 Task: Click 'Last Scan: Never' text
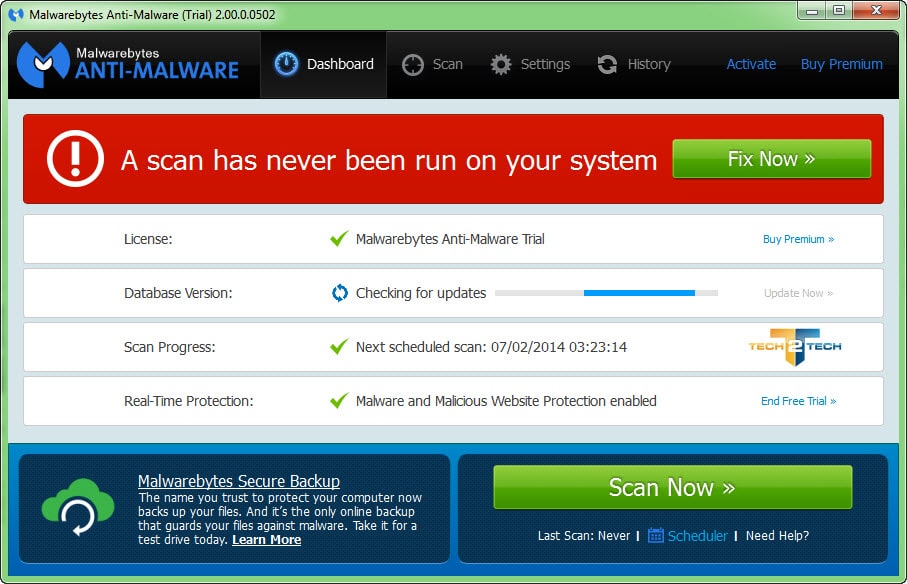(584, 536)
